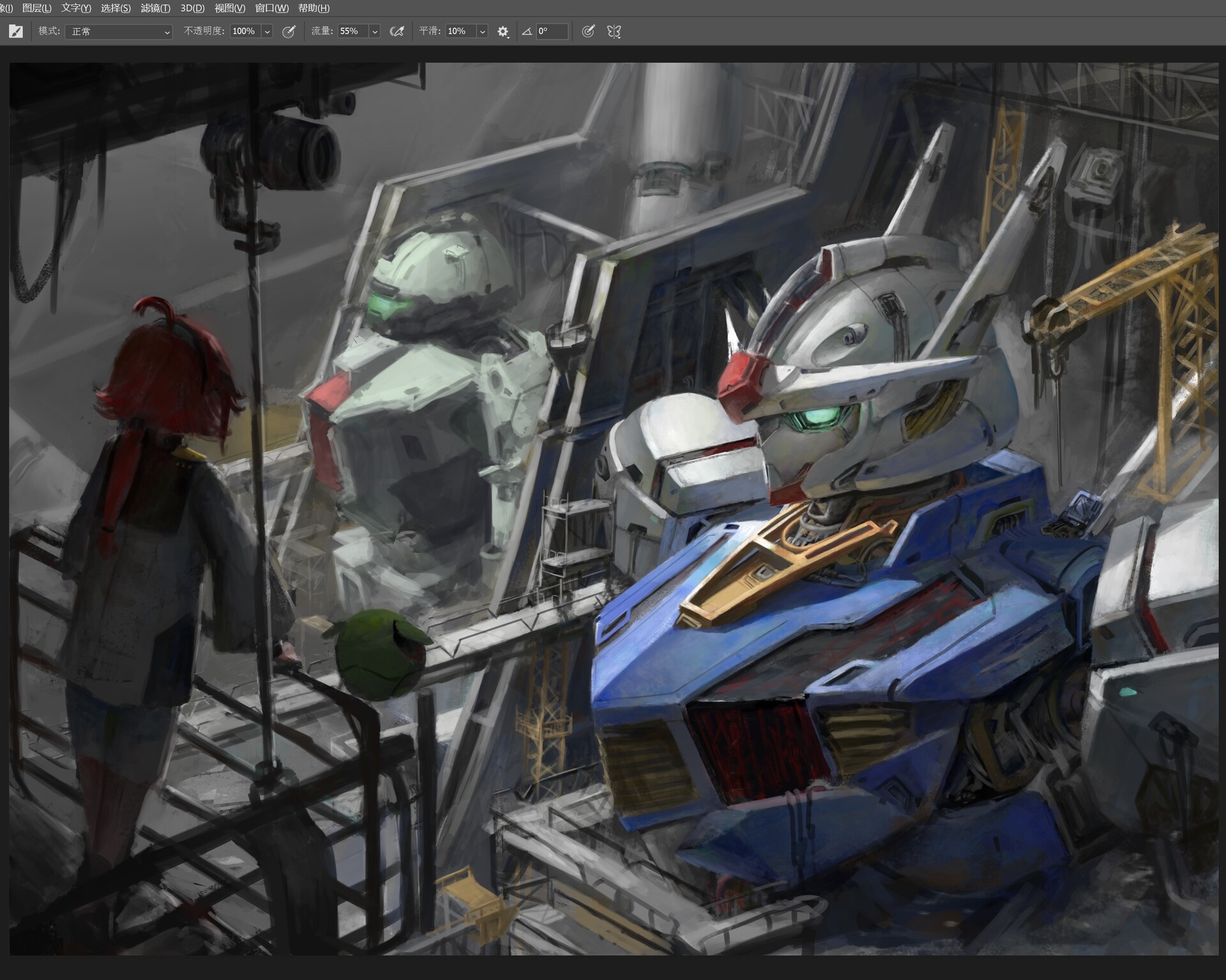Open the 3D menu
The height and width of the screenshot is (980, 1226).
click(192, 8)
